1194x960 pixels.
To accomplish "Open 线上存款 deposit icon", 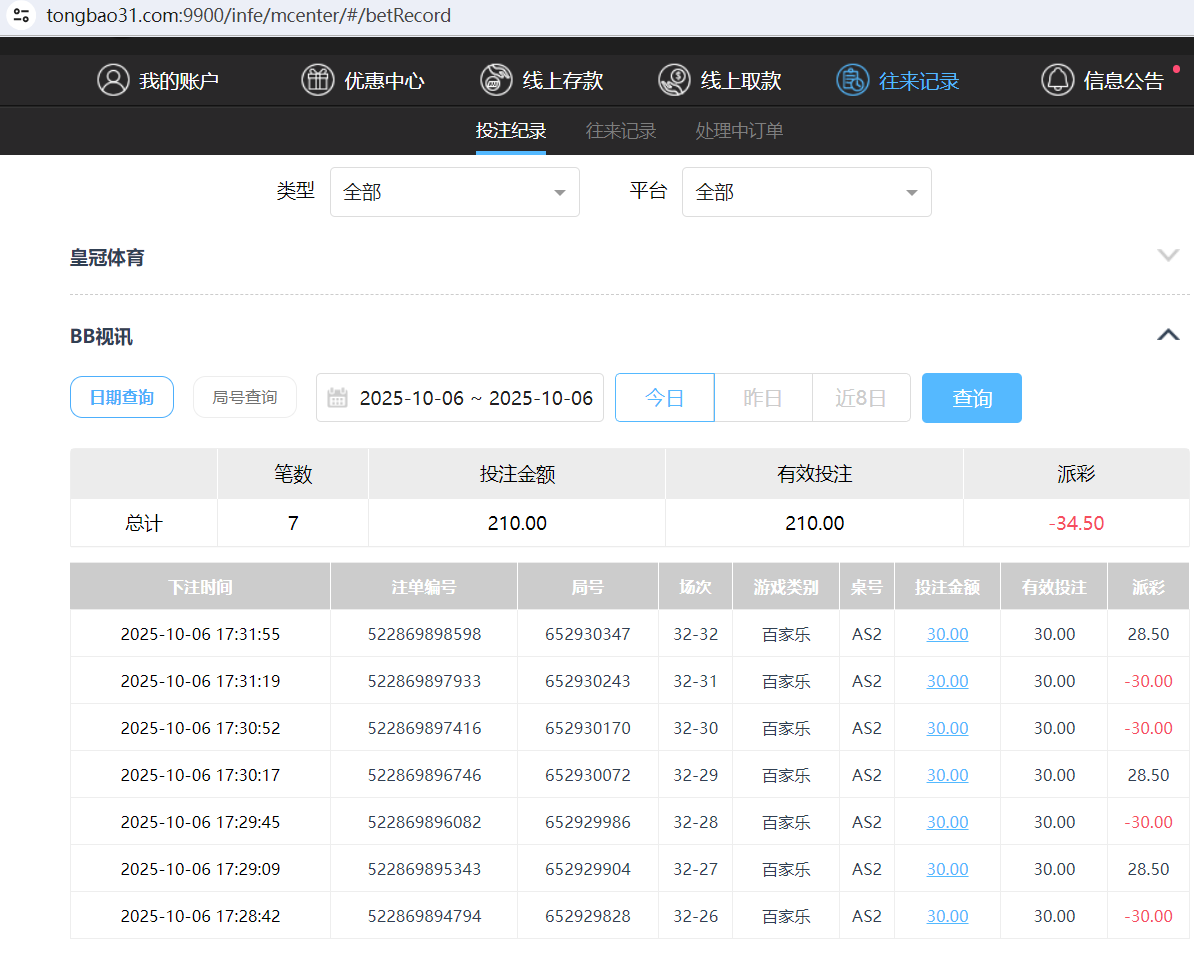I will point(496,80).
